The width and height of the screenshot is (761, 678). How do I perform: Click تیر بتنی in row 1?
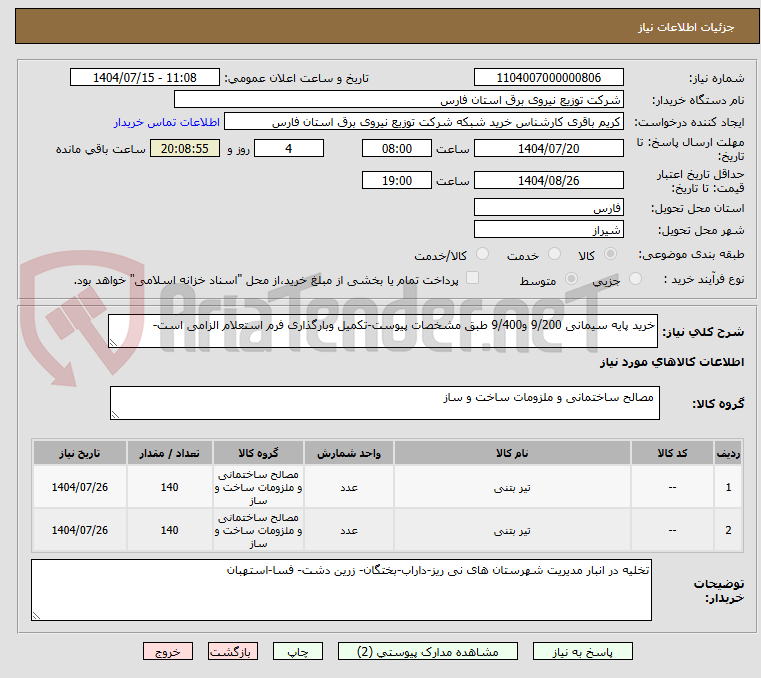coord(512,488)
